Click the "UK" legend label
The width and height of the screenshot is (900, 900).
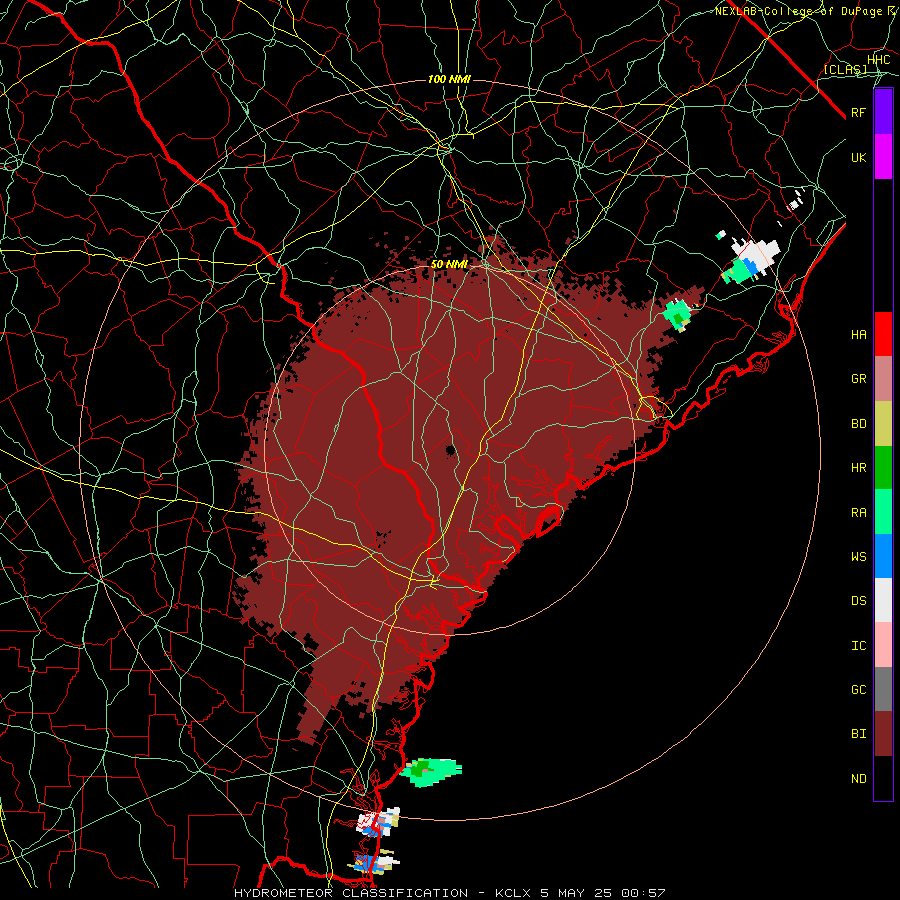859,157
